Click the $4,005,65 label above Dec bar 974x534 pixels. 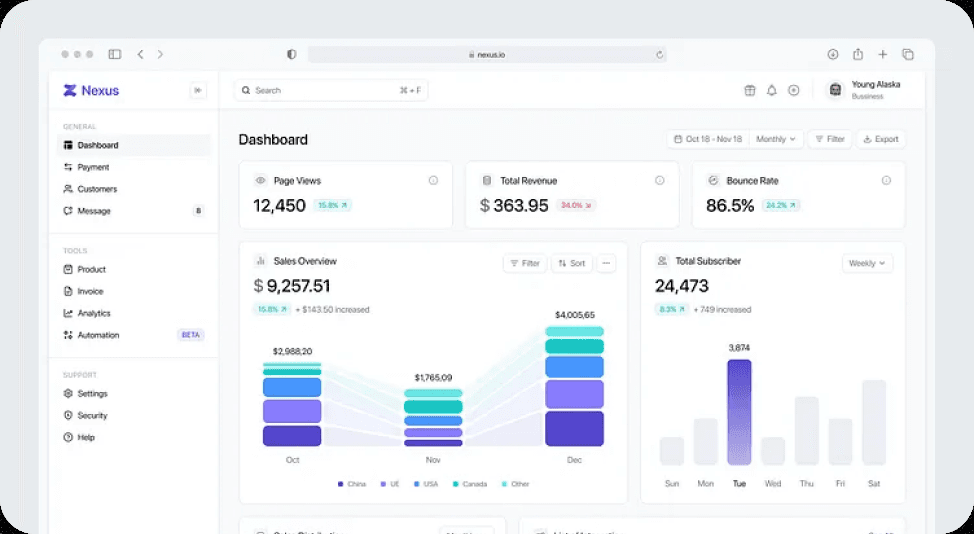pyautogui.click(x=575, y=315)
